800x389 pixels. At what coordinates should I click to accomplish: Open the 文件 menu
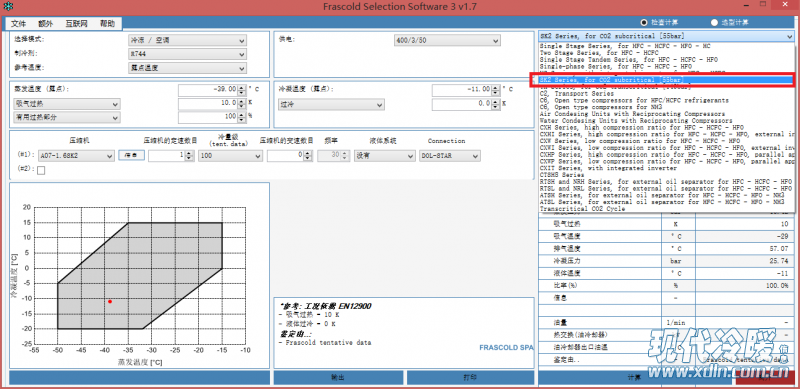tap(18, 23)
